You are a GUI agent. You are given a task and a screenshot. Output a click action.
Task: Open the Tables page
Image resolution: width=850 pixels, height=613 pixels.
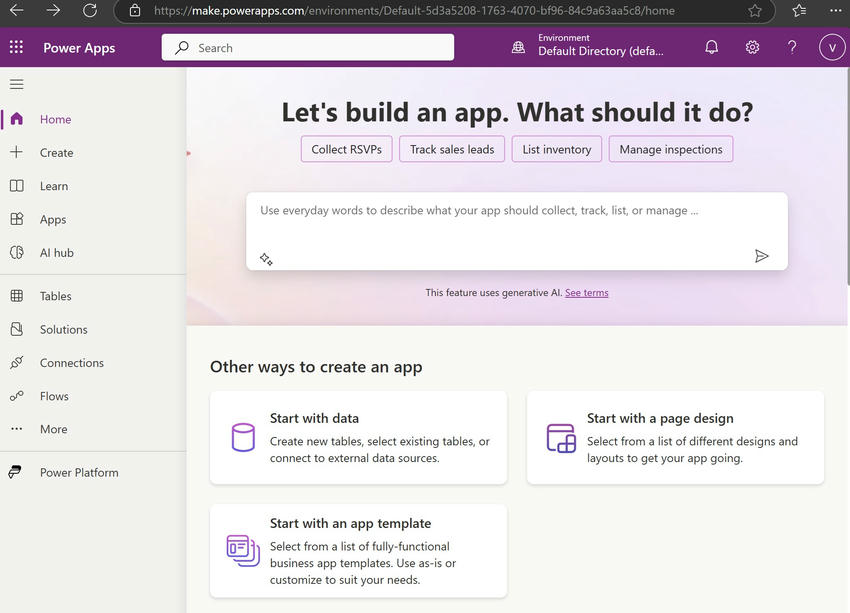55,296
